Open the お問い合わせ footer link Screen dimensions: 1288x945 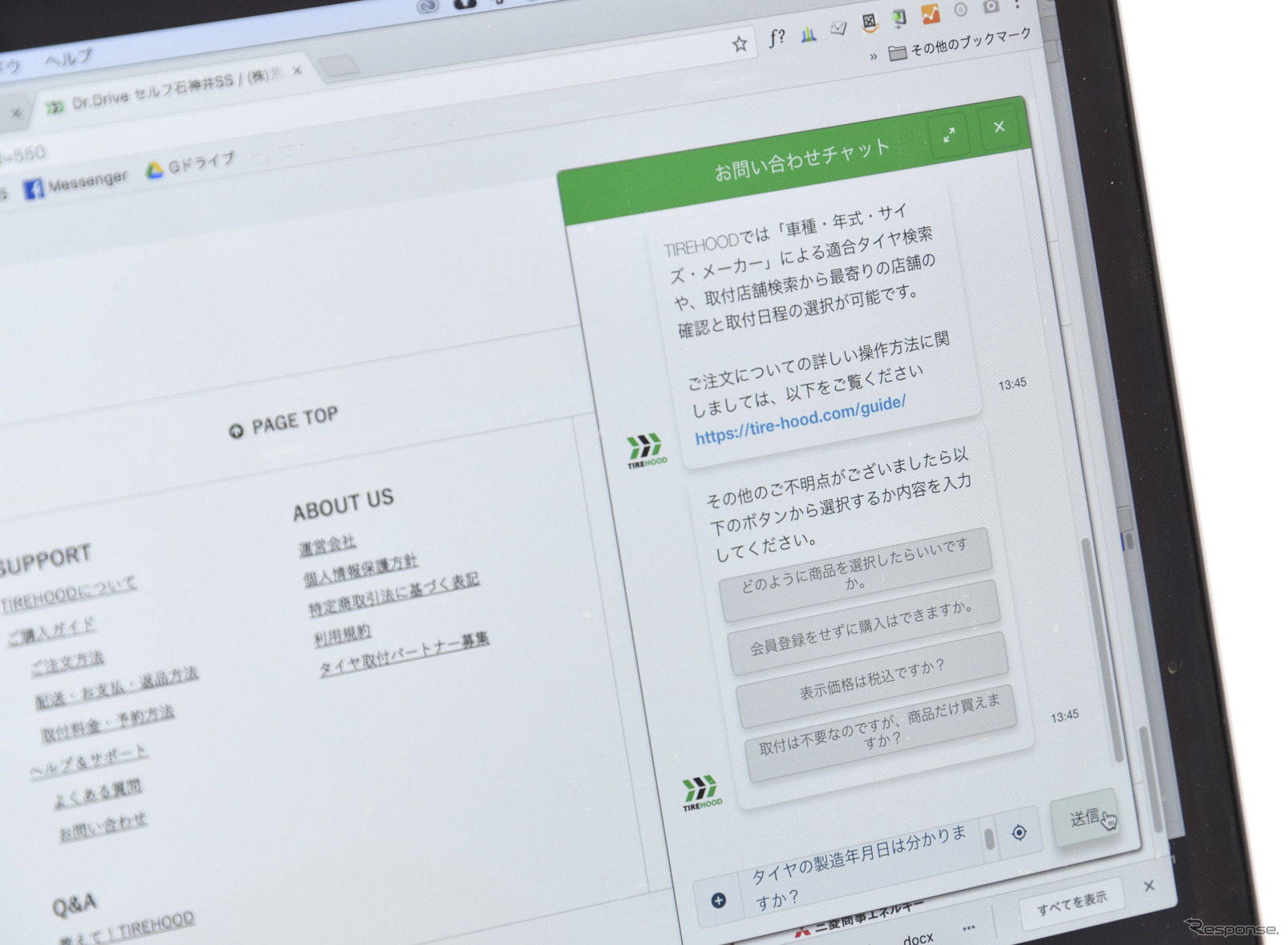click(103, 827)
